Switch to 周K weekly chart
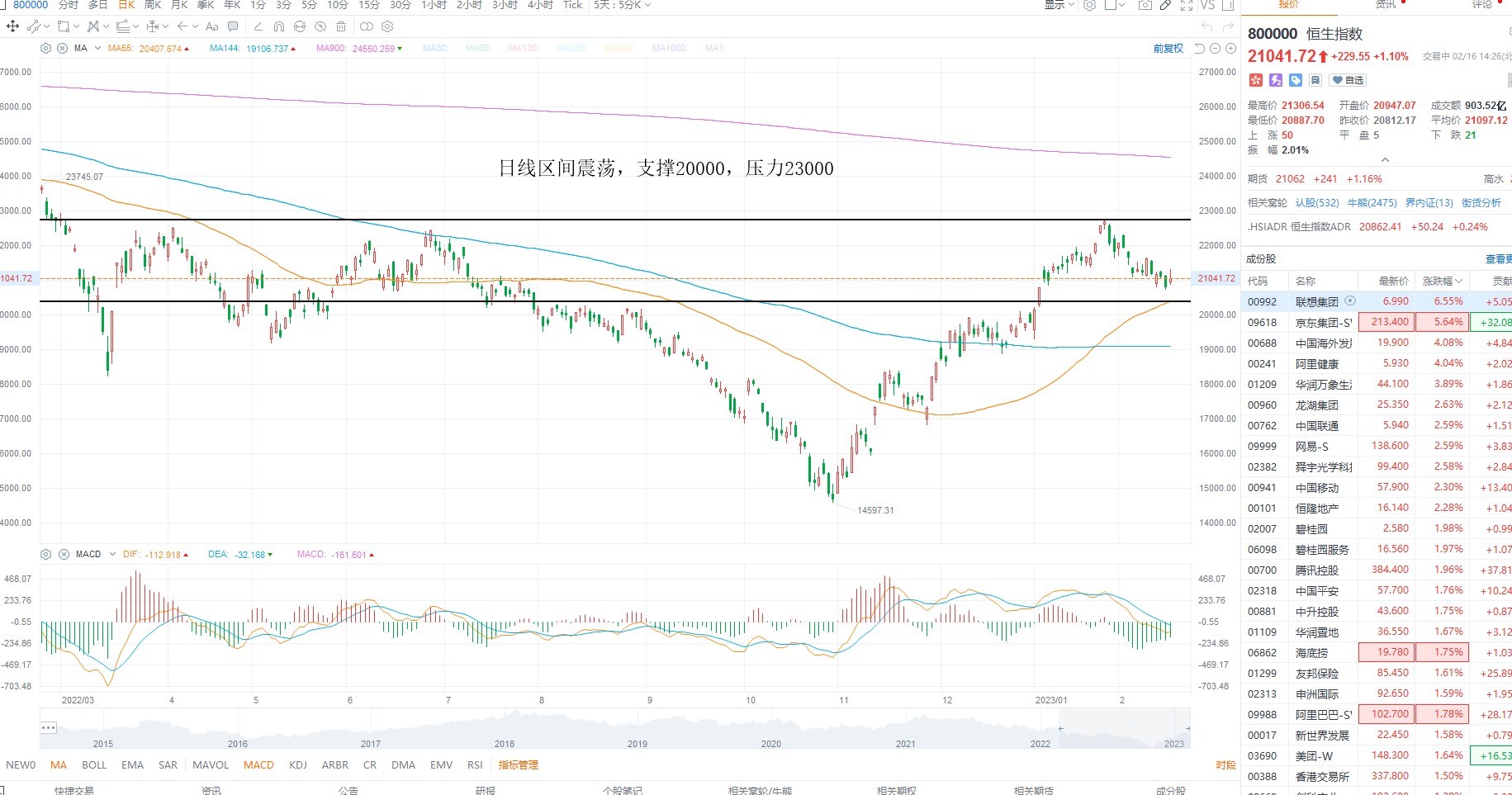This screenshot has width=1512, height=795. coord(153,6)
